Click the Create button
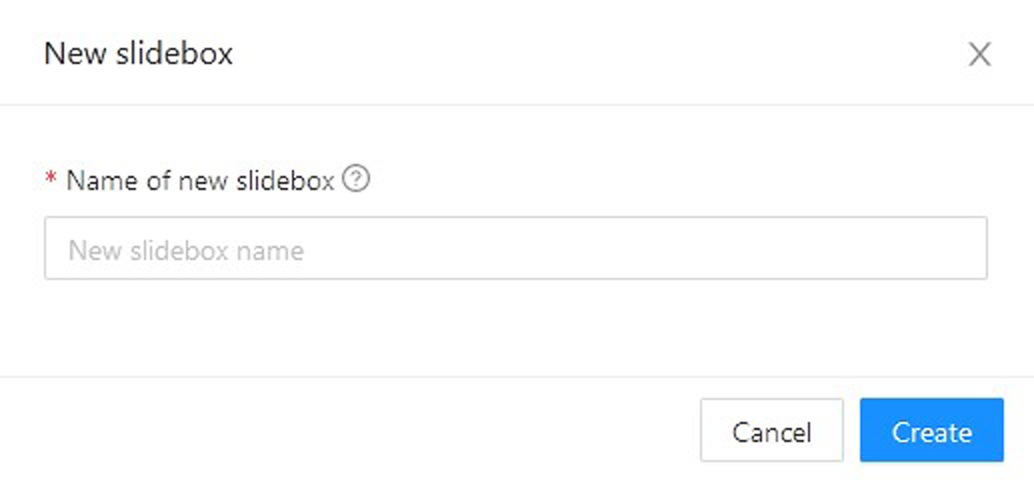 click(x=931, y=432)
